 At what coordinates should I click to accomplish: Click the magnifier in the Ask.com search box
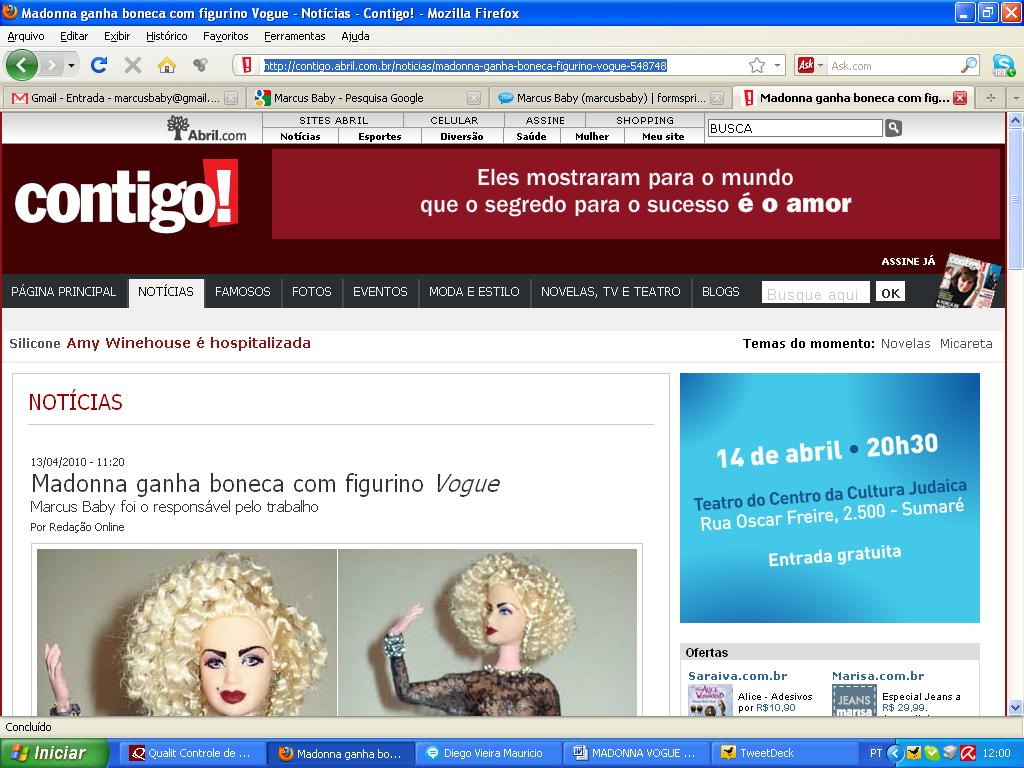pos(969,65)
